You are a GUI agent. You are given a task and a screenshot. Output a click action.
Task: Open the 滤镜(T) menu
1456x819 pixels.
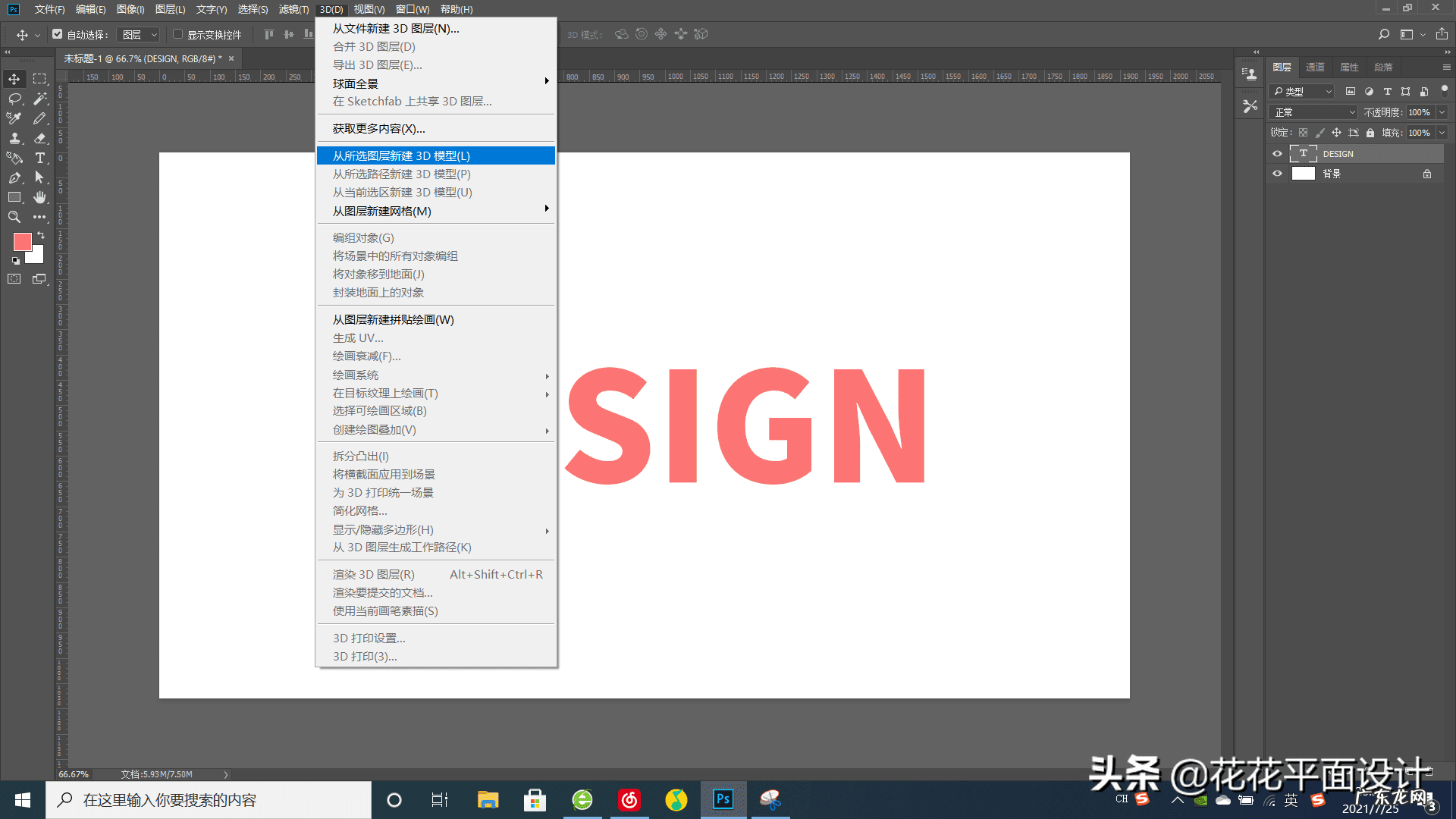[293, 9]
